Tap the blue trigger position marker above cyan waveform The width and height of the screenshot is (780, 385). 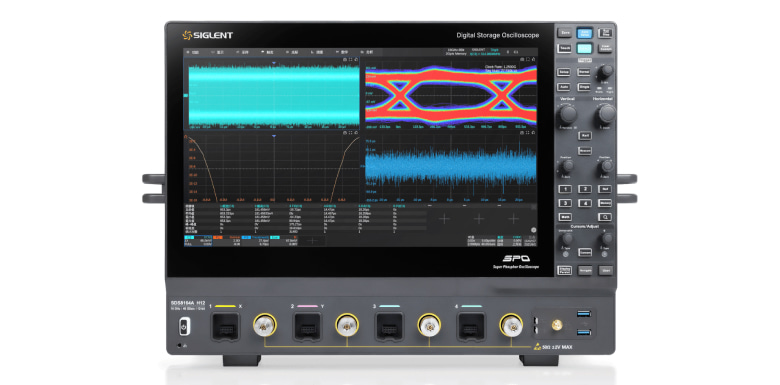[274, 63]
